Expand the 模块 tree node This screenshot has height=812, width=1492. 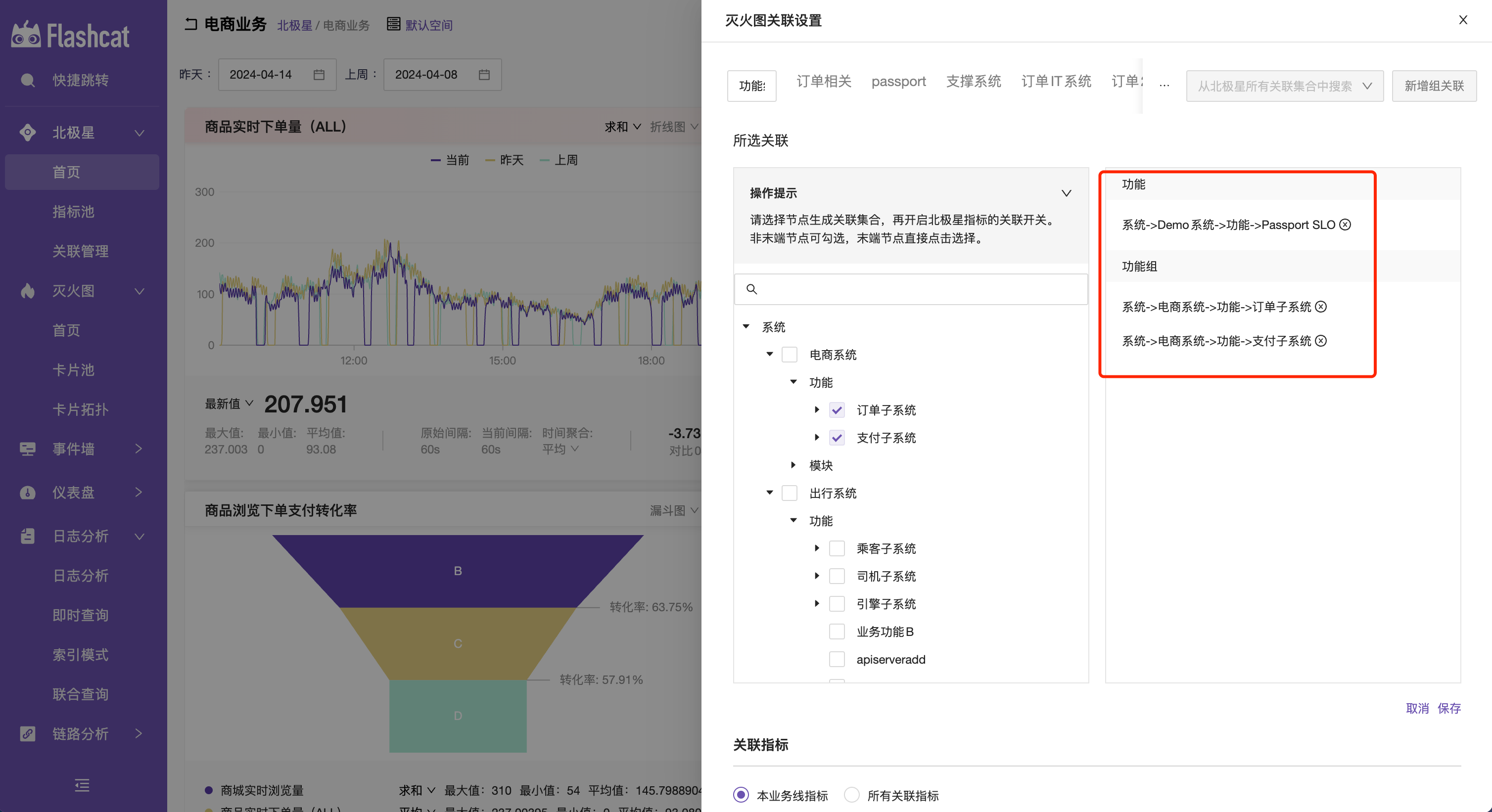click(x=793, y=465)
